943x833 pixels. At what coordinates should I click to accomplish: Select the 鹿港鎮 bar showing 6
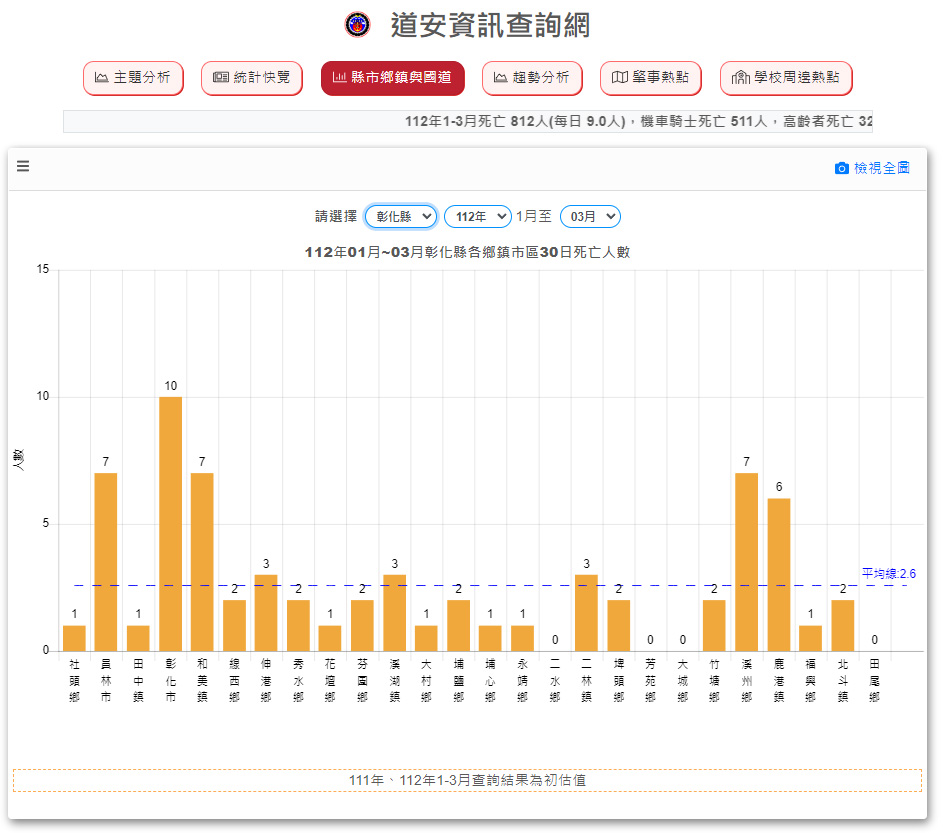click(779, 574)
